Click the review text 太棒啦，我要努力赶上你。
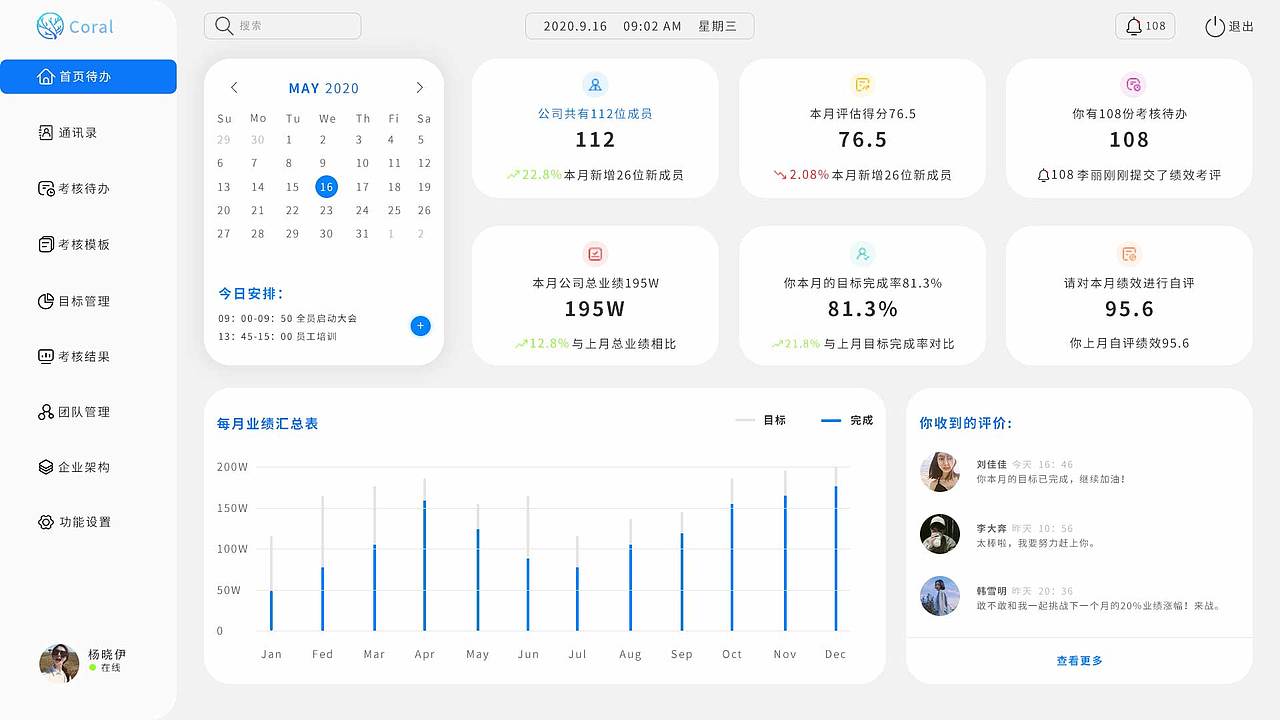This screenshot has width=1280, height=720. [x=1036, y=544]
